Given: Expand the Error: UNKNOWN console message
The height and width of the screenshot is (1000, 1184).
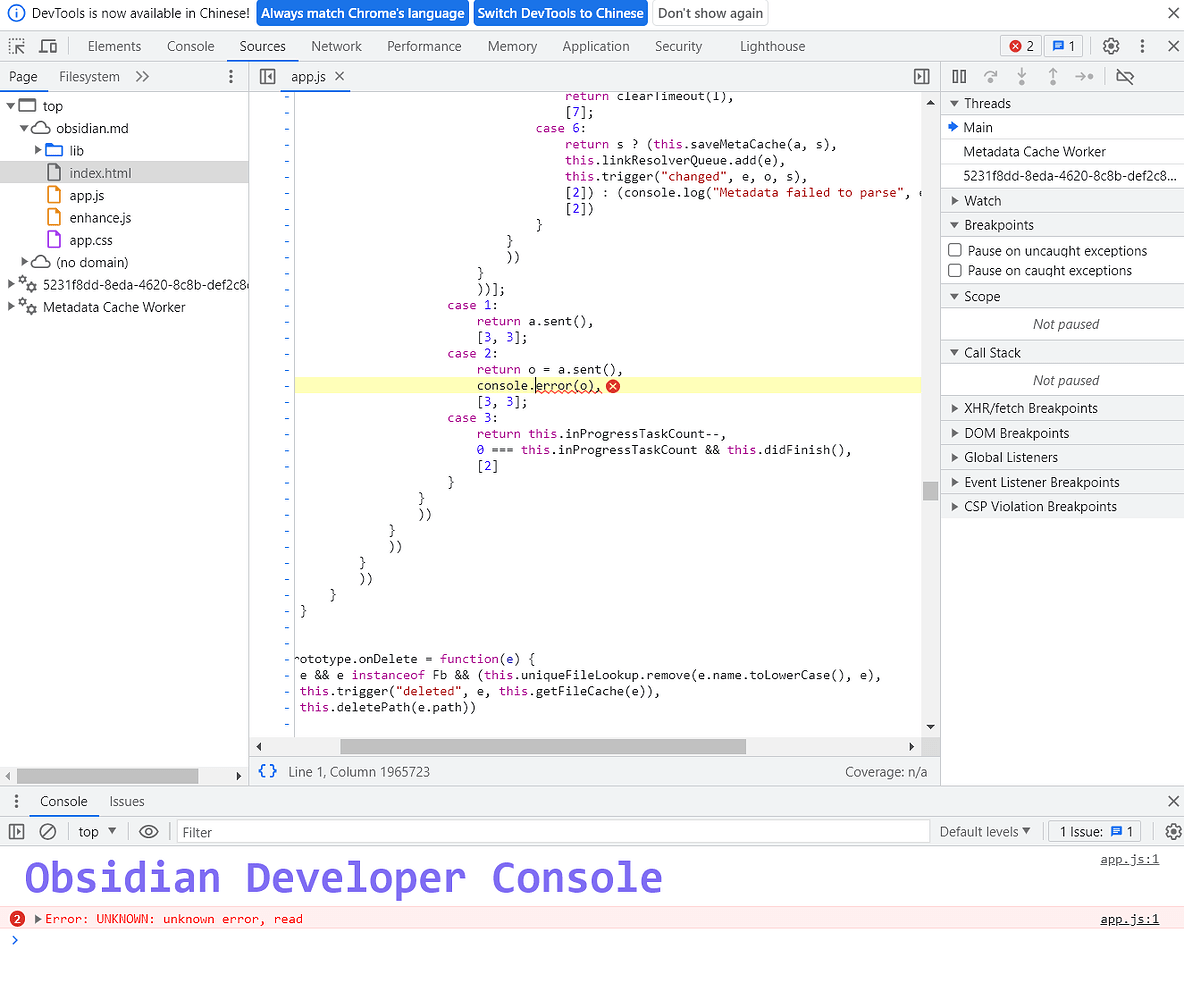Looking at the screenshot, I should pos(39,919).
